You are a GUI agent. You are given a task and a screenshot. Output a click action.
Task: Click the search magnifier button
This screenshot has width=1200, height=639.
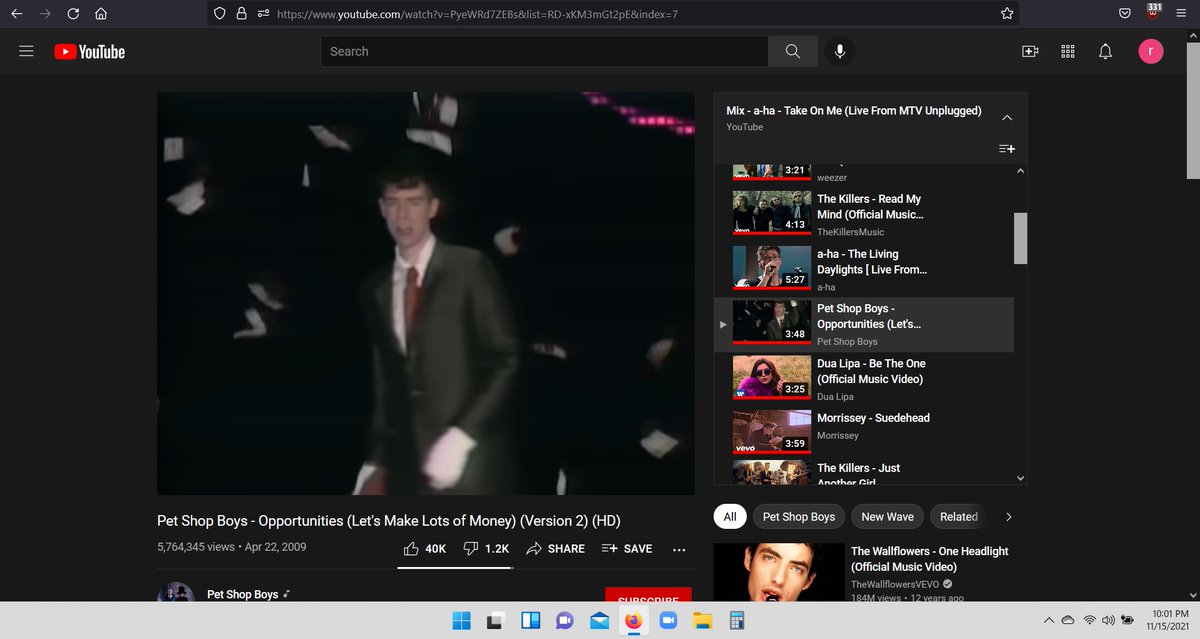793,51
